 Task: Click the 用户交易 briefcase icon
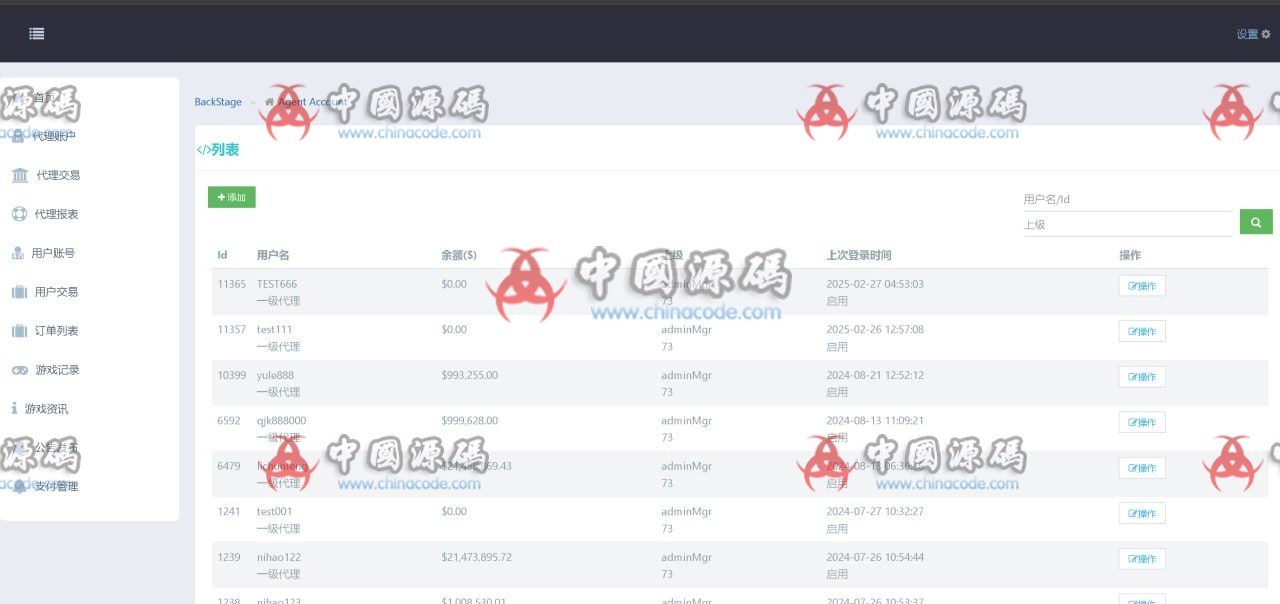click(x=19, y=292)
